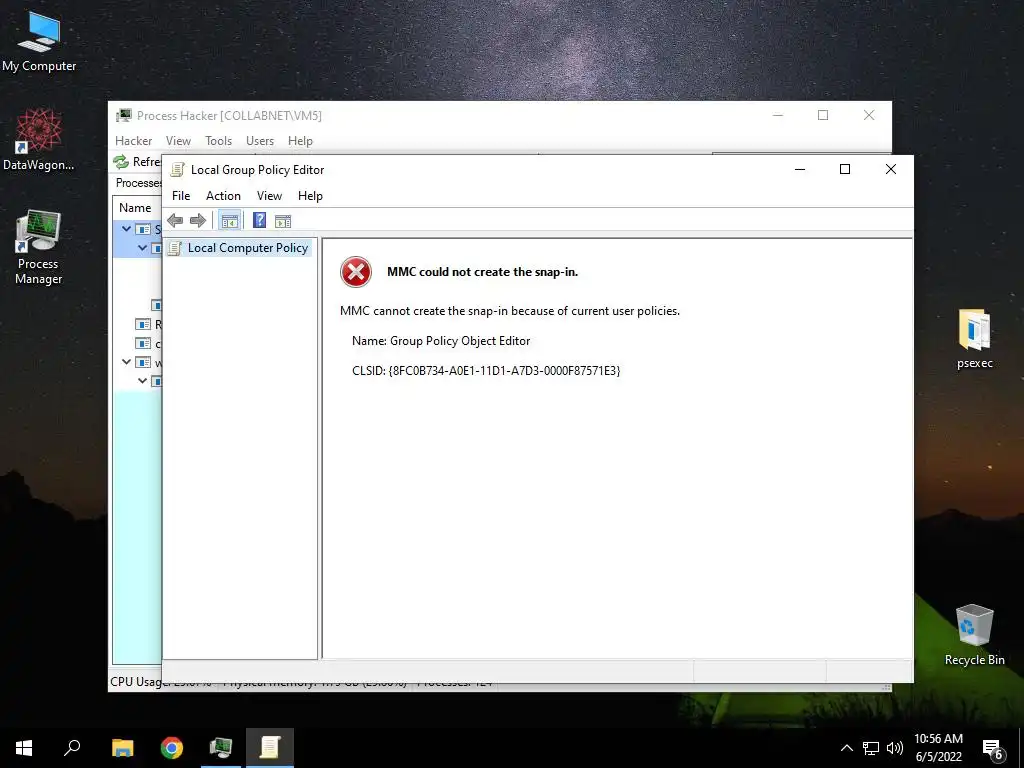
Task: Click Name column header in Process Hacker
Action: click(x=135, y=208)
